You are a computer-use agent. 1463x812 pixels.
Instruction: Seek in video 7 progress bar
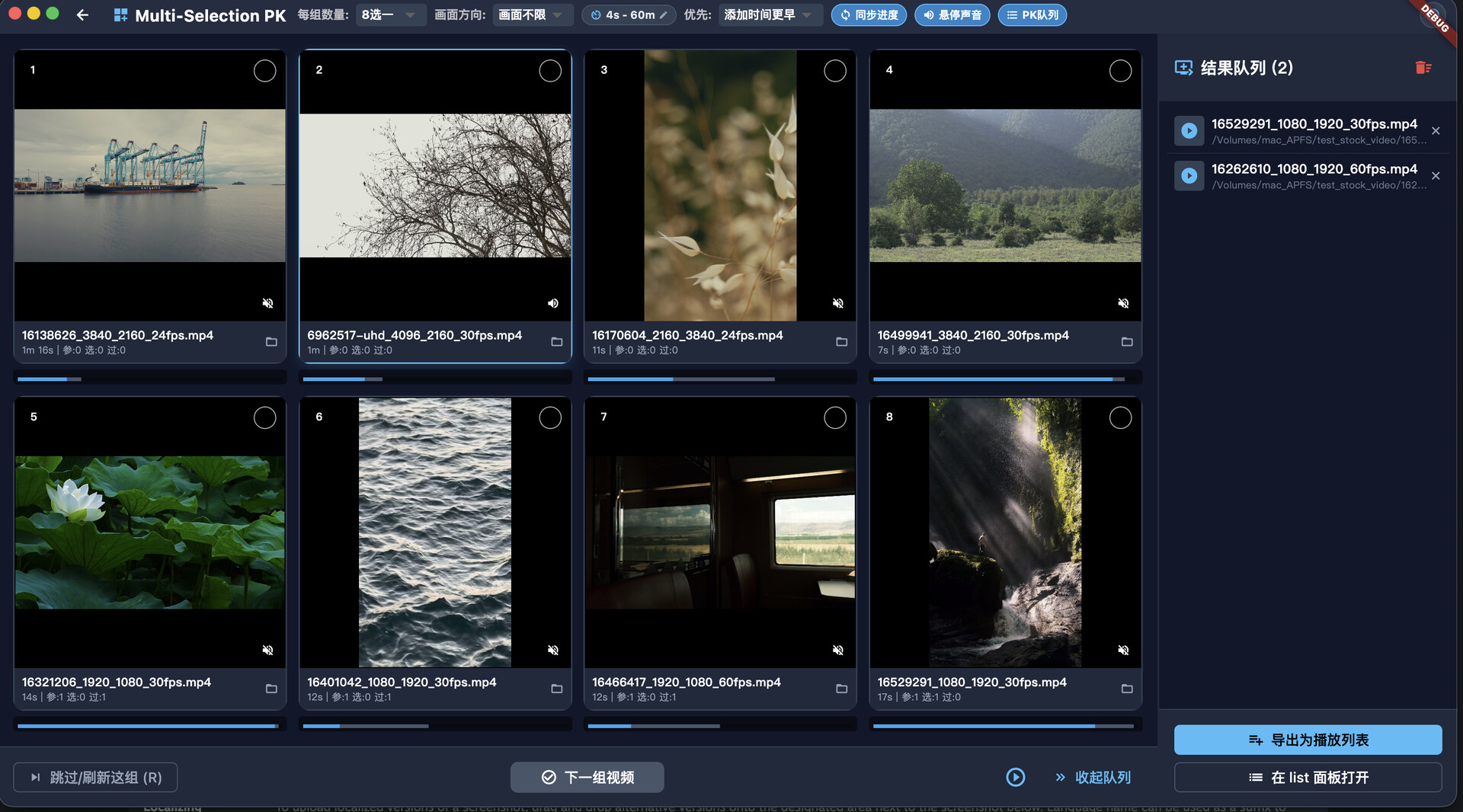point(720,725)
